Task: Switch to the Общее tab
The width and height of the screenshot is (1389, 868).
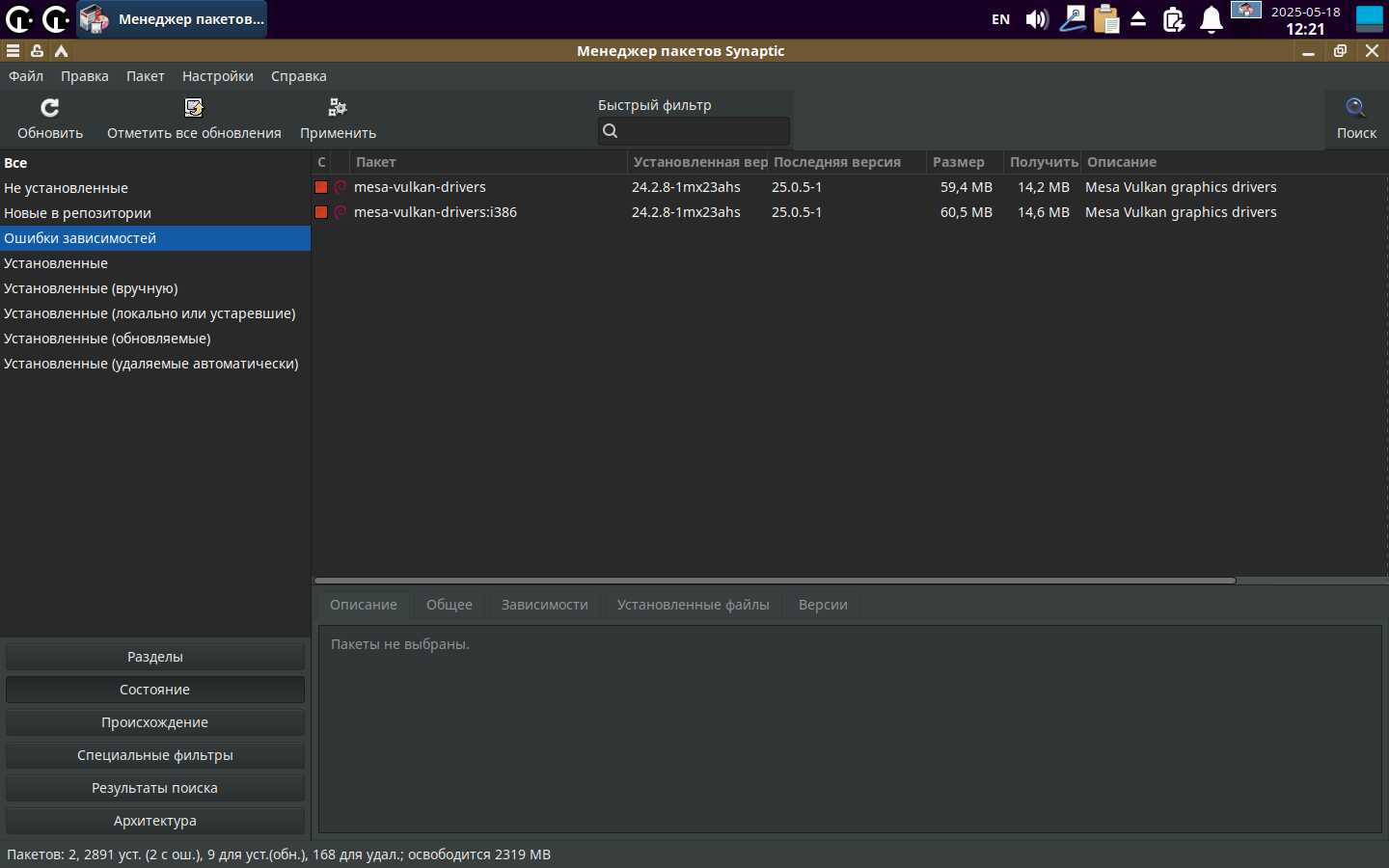Action: point(449,605)
